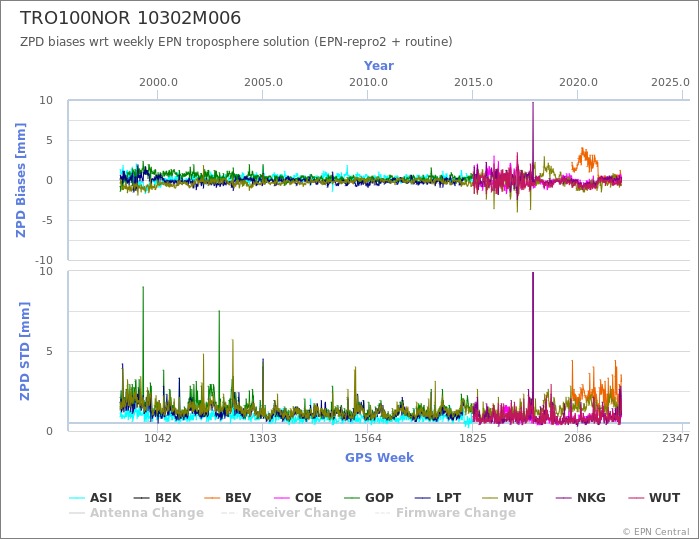The image size is (700, 540).
Task: Click the cyan ASI legend line marker
Action: click(x=77, y=498)
